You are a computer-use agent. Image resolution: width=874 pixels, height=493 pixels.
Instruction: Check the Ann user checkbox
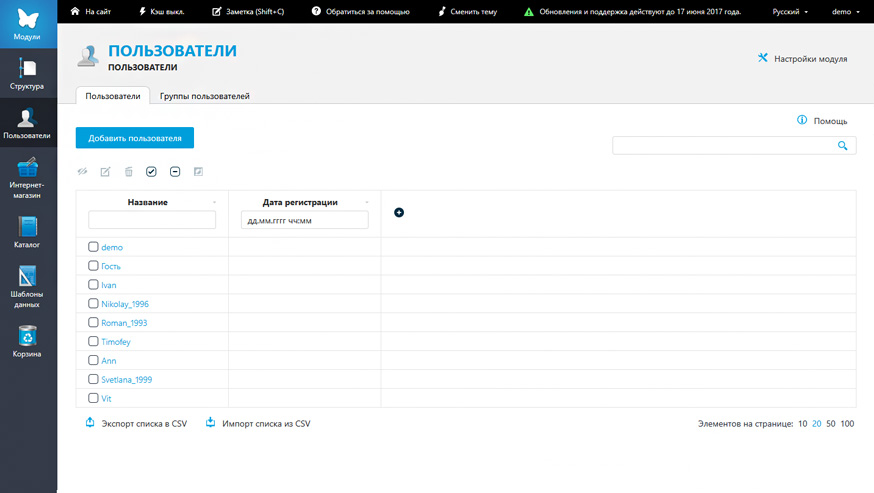click(93, 360)
